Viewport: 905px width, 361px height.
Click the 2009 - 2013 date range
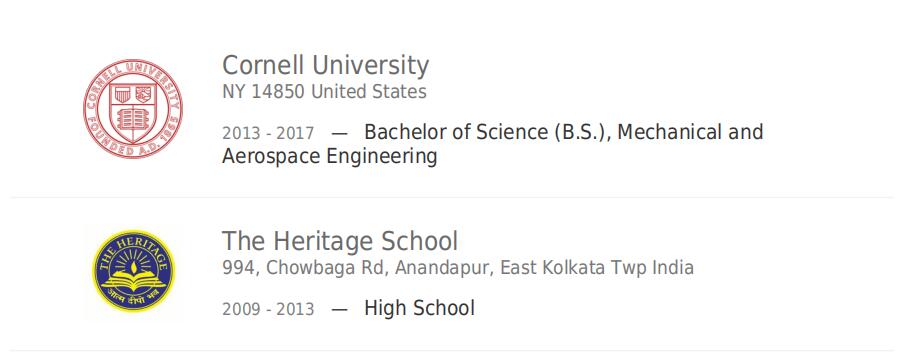(x=268, y=309)
